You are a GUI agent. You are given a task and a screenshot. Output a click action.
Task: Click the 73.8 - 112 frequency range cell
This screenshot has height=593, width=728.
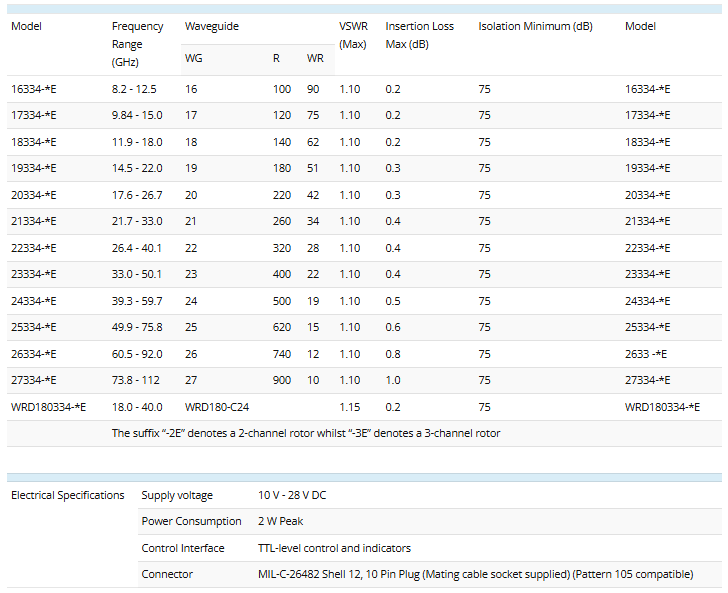pyautogui.click(x=135, y=380)
